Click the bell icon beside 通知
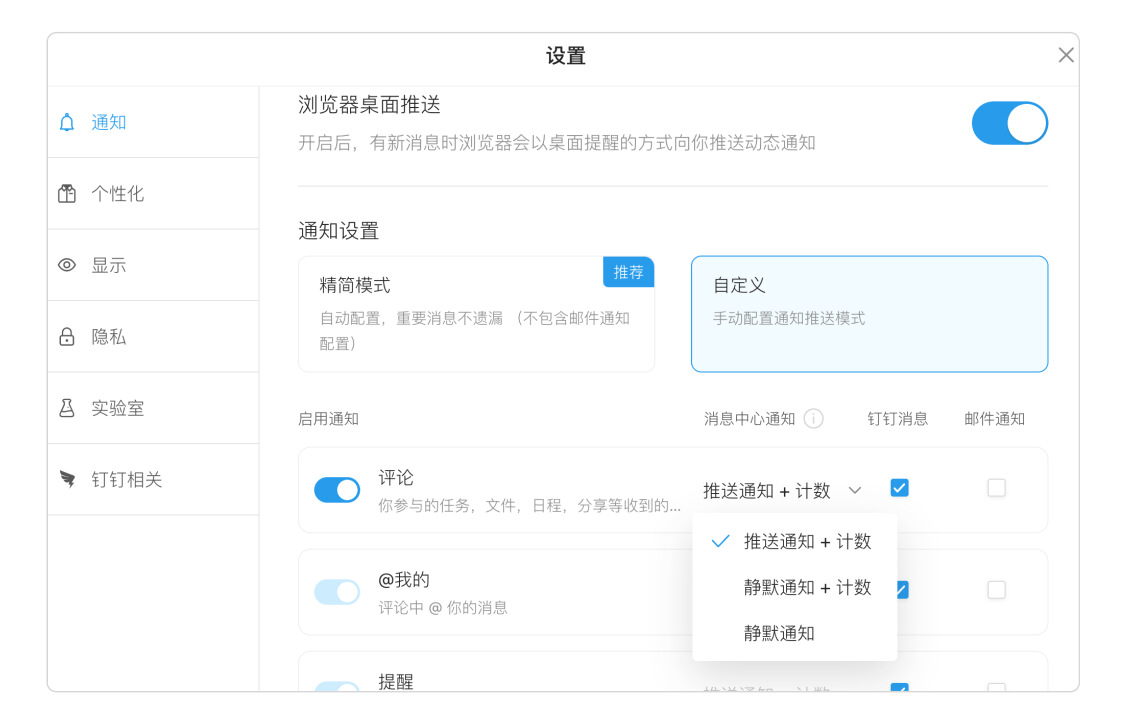 click(x=67, y=123)
